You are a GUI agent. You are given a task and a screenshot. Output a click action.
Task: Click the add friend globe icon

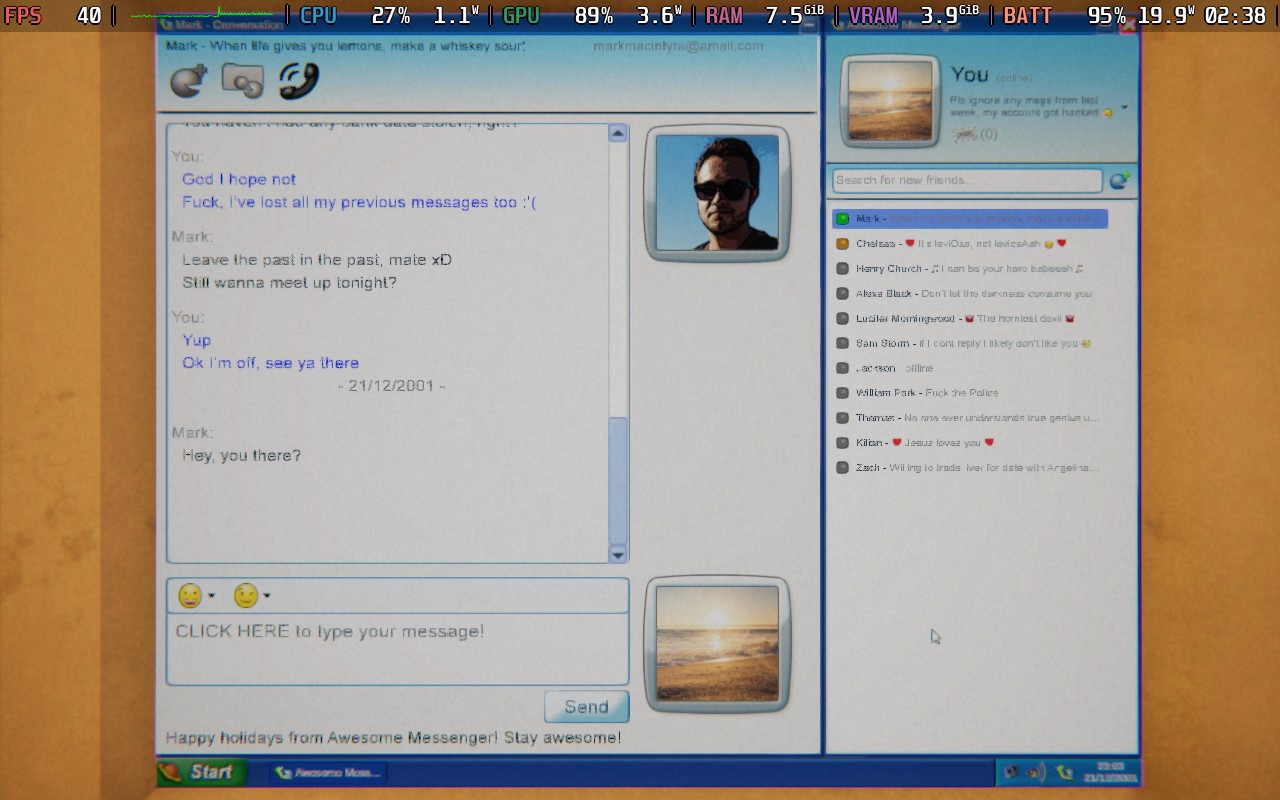[x=1120, y=180]
